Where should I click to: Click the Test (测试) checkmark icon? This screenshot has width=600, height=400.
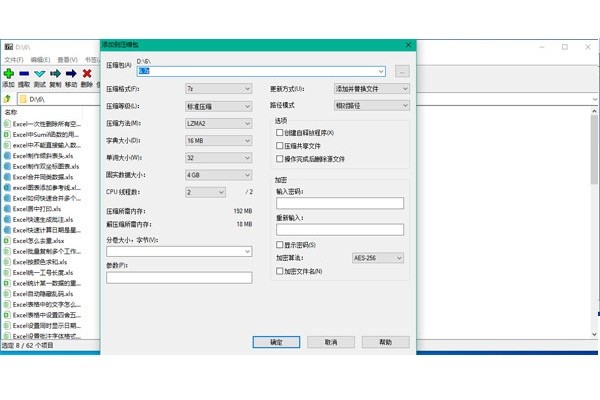tap(40, 73)
